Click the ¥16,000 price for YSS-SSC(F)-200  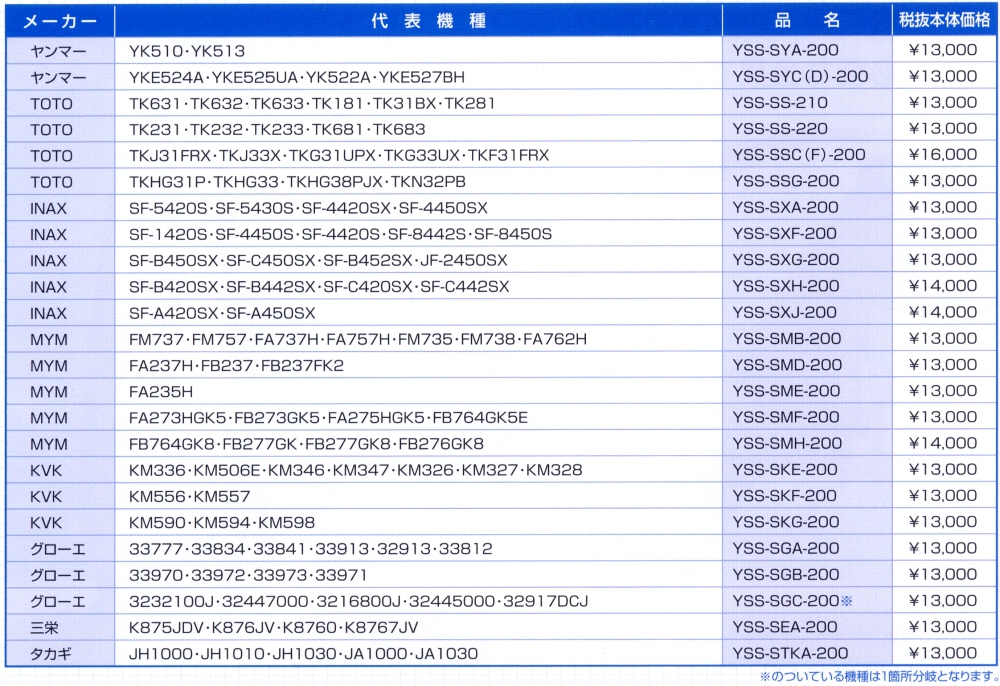[x=943, y=155]
